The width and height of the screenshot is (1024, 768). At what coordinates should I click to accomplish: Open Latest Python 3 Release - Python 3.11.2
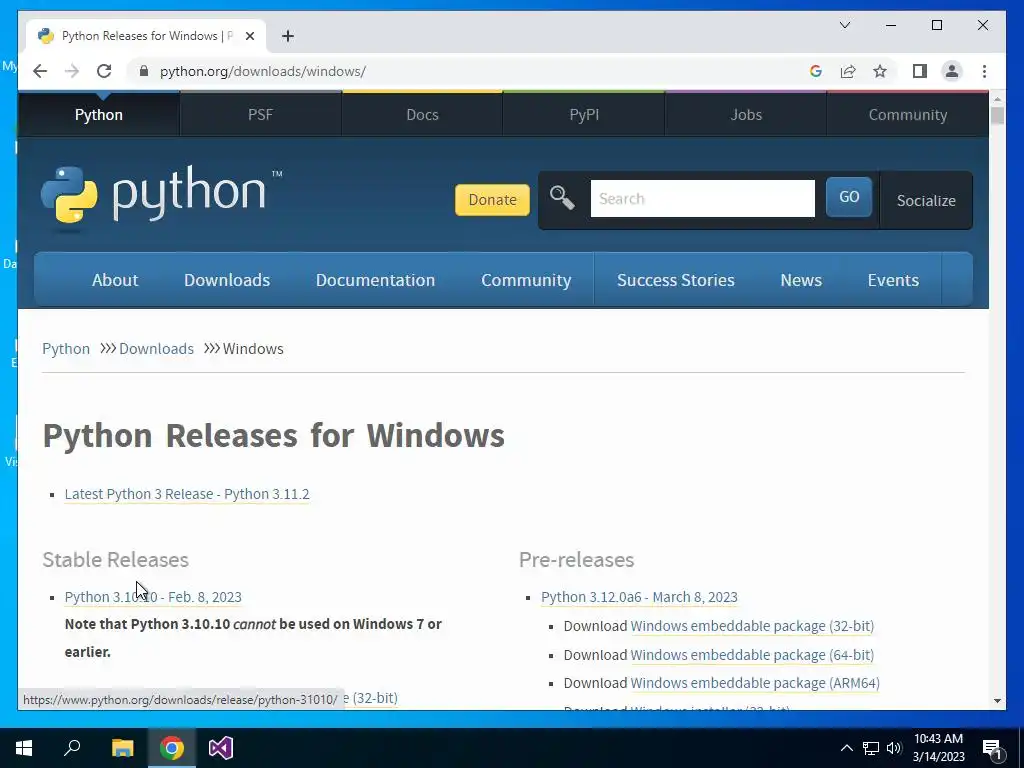pyautogui.click(x=187, y=494)
